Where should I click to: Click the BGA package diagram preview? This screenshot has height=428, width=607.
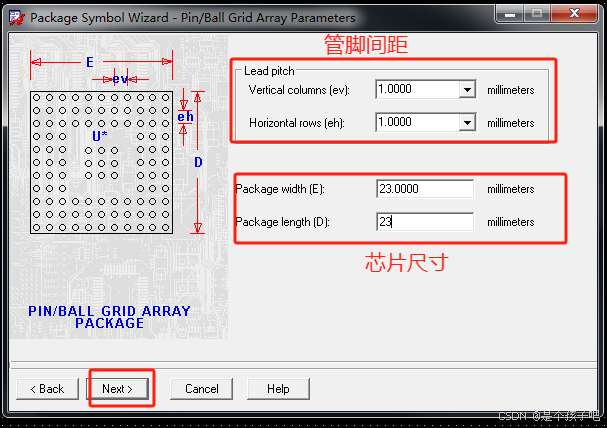point(101,163)
